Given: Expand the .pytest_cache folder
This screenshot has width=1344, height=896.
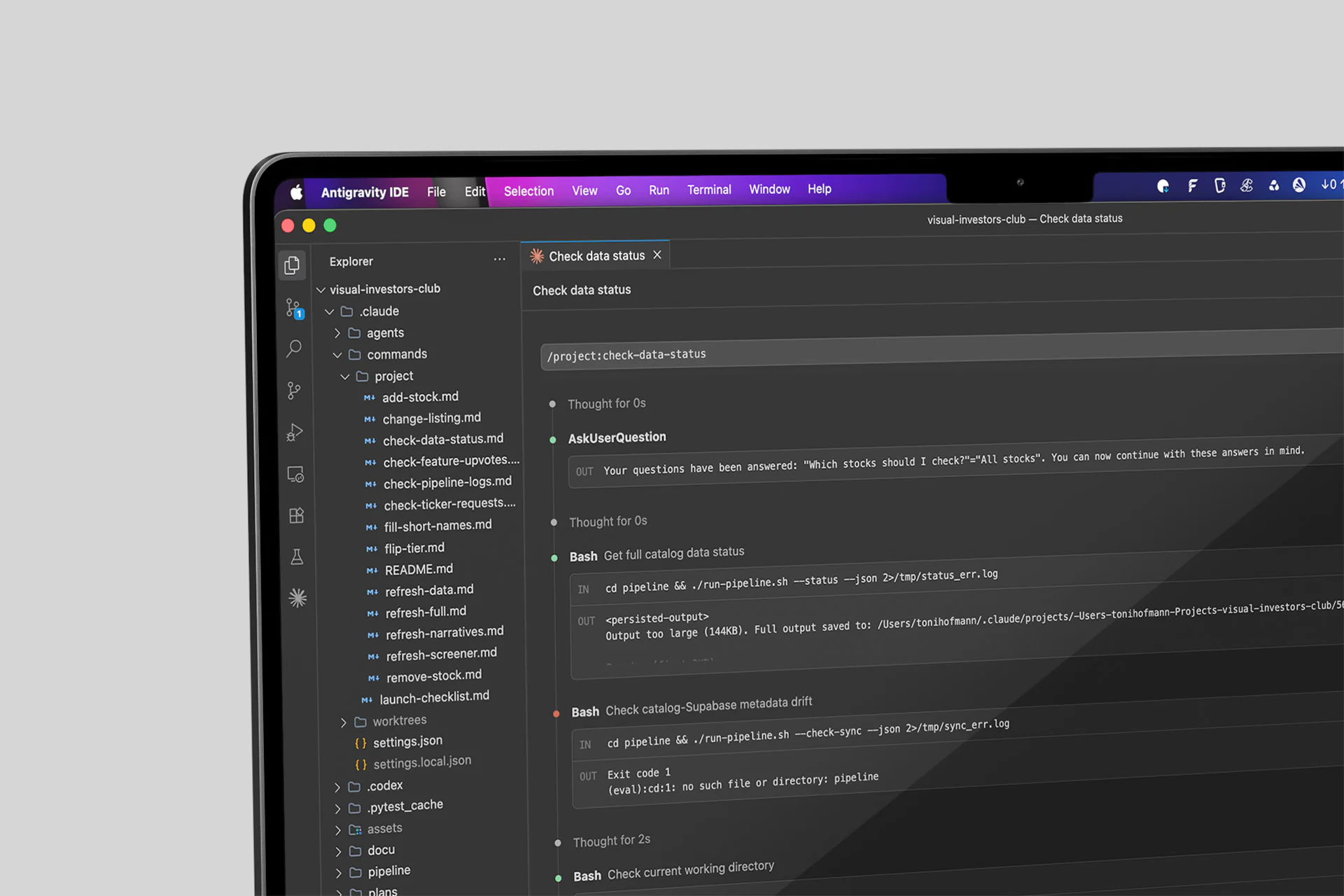Looking at the screenshot, I should [337, 809].
